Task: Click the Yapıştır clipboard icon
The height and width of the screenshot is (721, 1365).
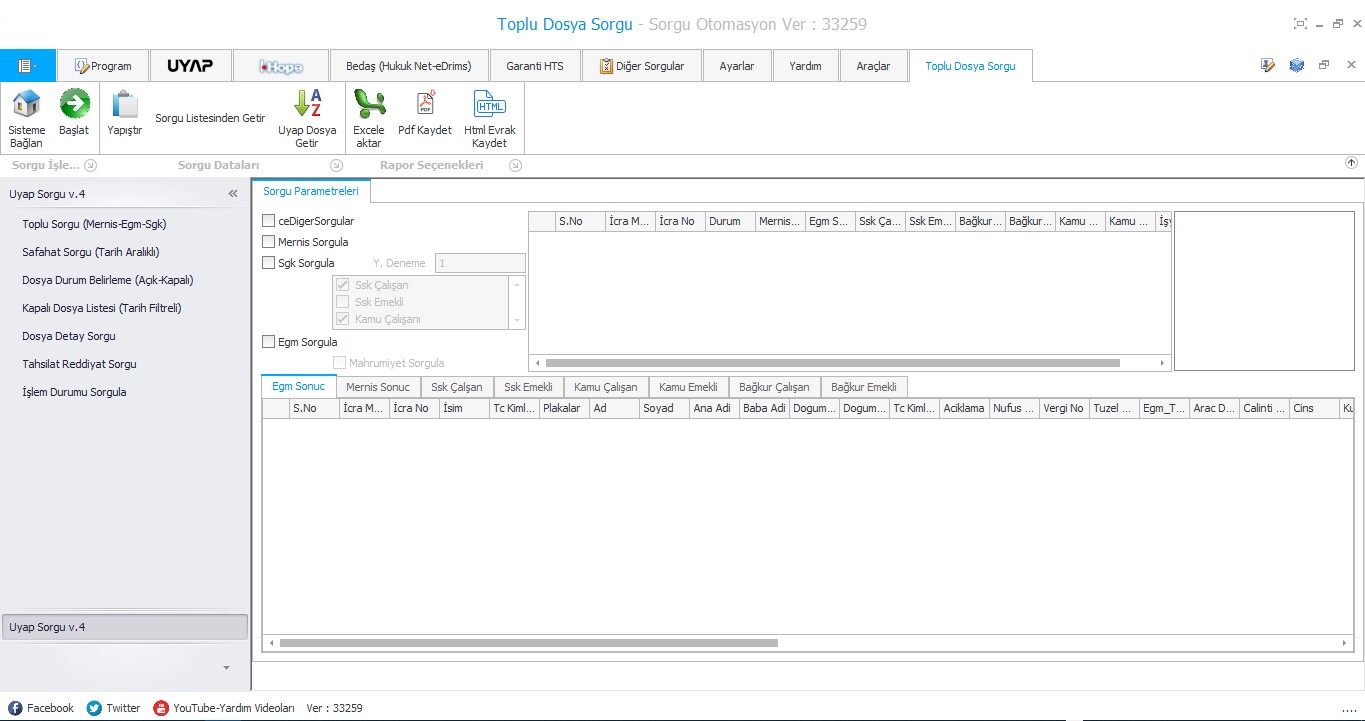Action: click(124, 104)
